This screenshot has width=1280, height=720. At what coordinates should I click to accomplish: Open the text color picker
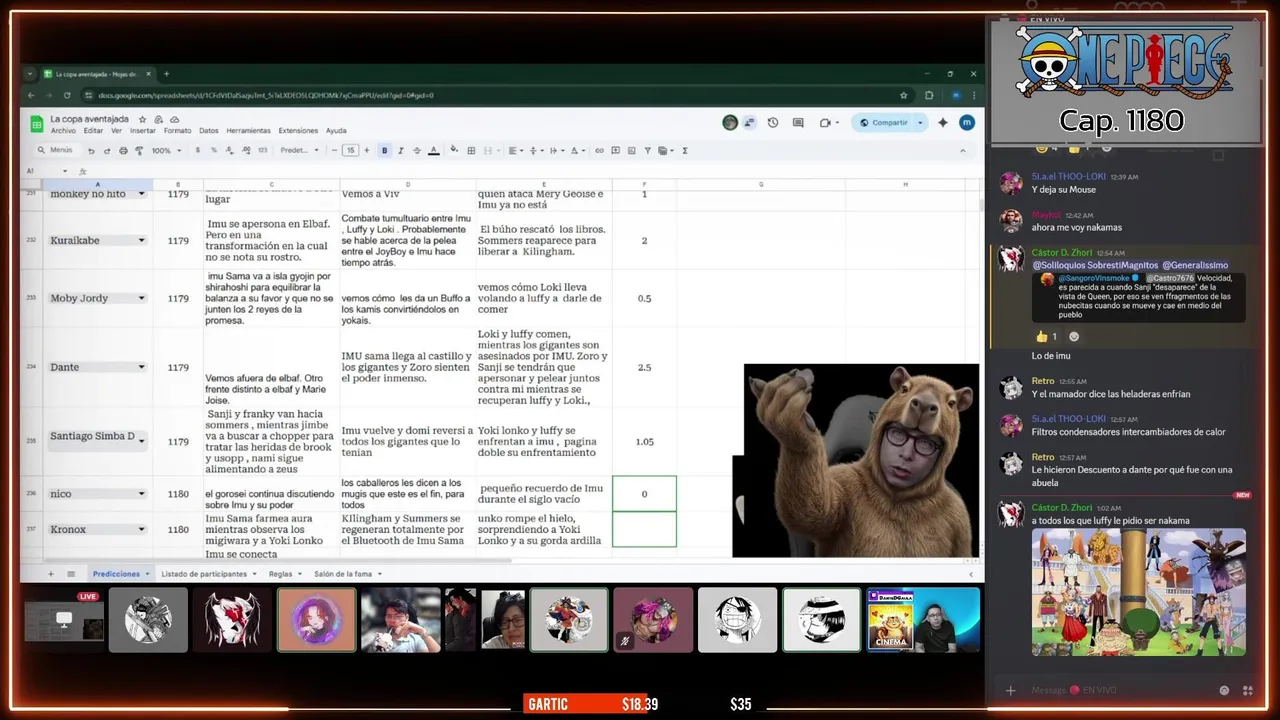433,151
